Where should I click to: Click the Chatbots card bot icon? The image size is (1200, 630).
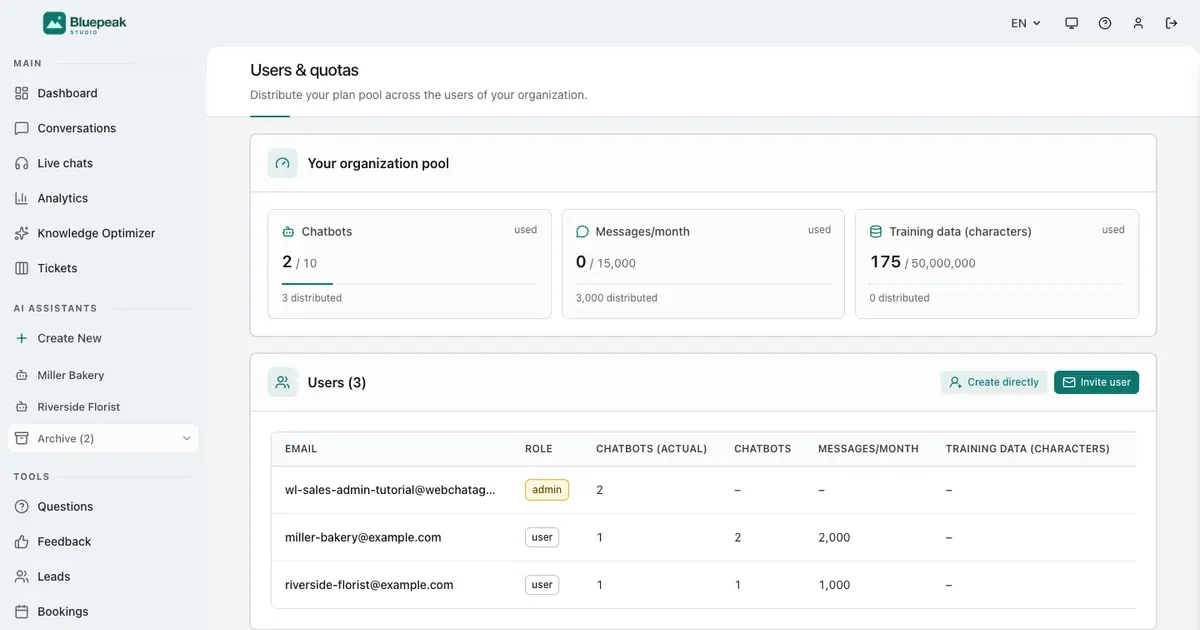pos(288,231)
